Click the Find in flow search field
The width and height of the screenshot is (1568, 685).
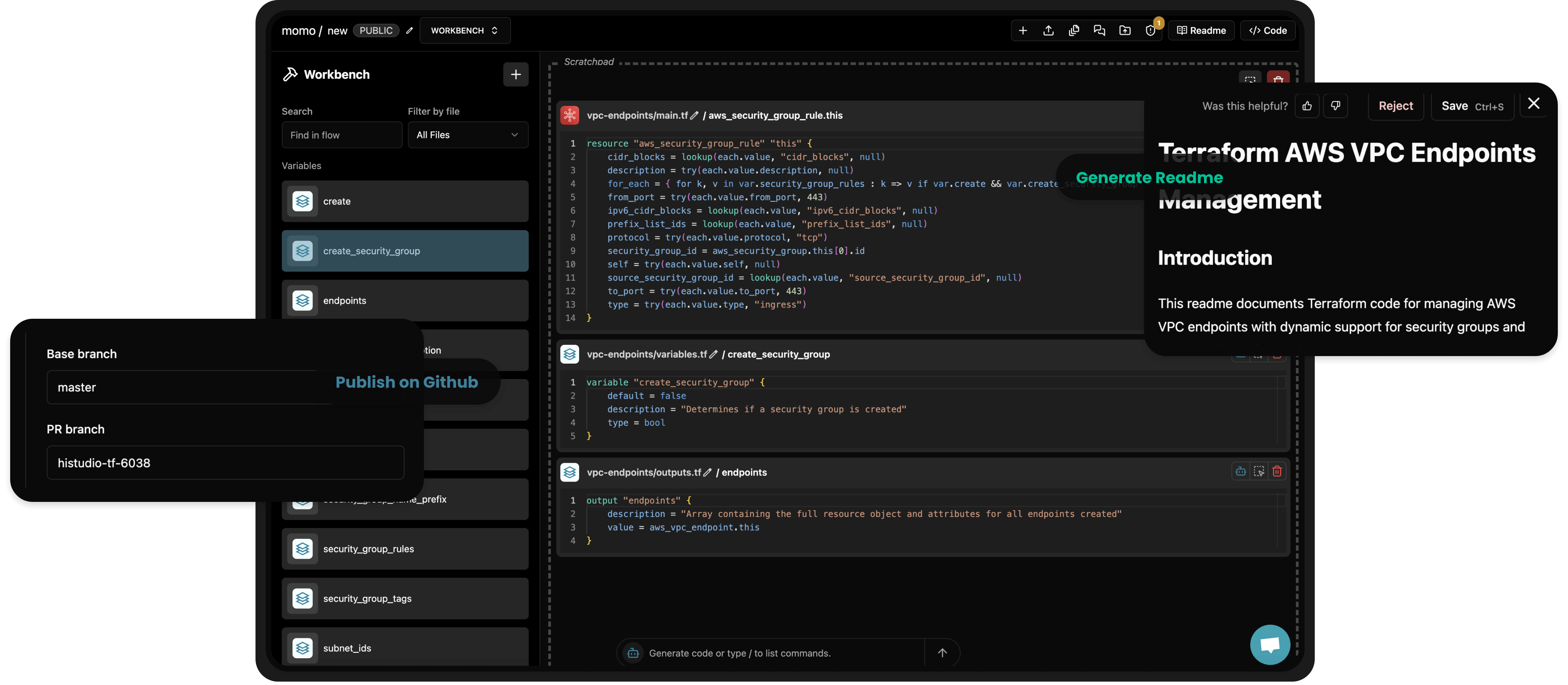click(x=341, y=135)
